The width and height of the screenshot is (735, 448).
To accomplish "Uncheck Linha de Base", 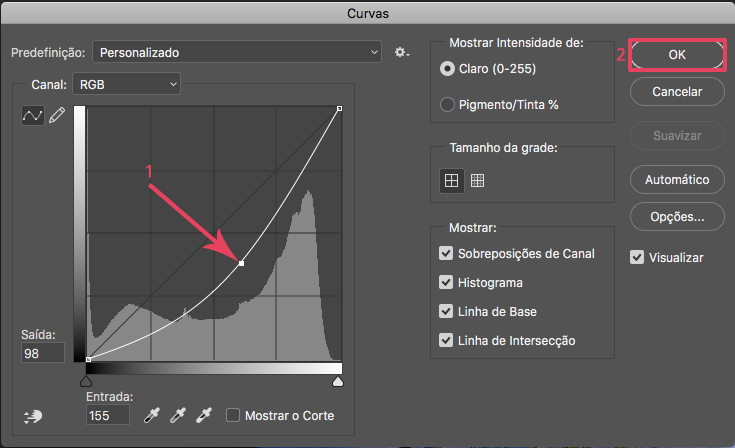I will pos(446,312).
